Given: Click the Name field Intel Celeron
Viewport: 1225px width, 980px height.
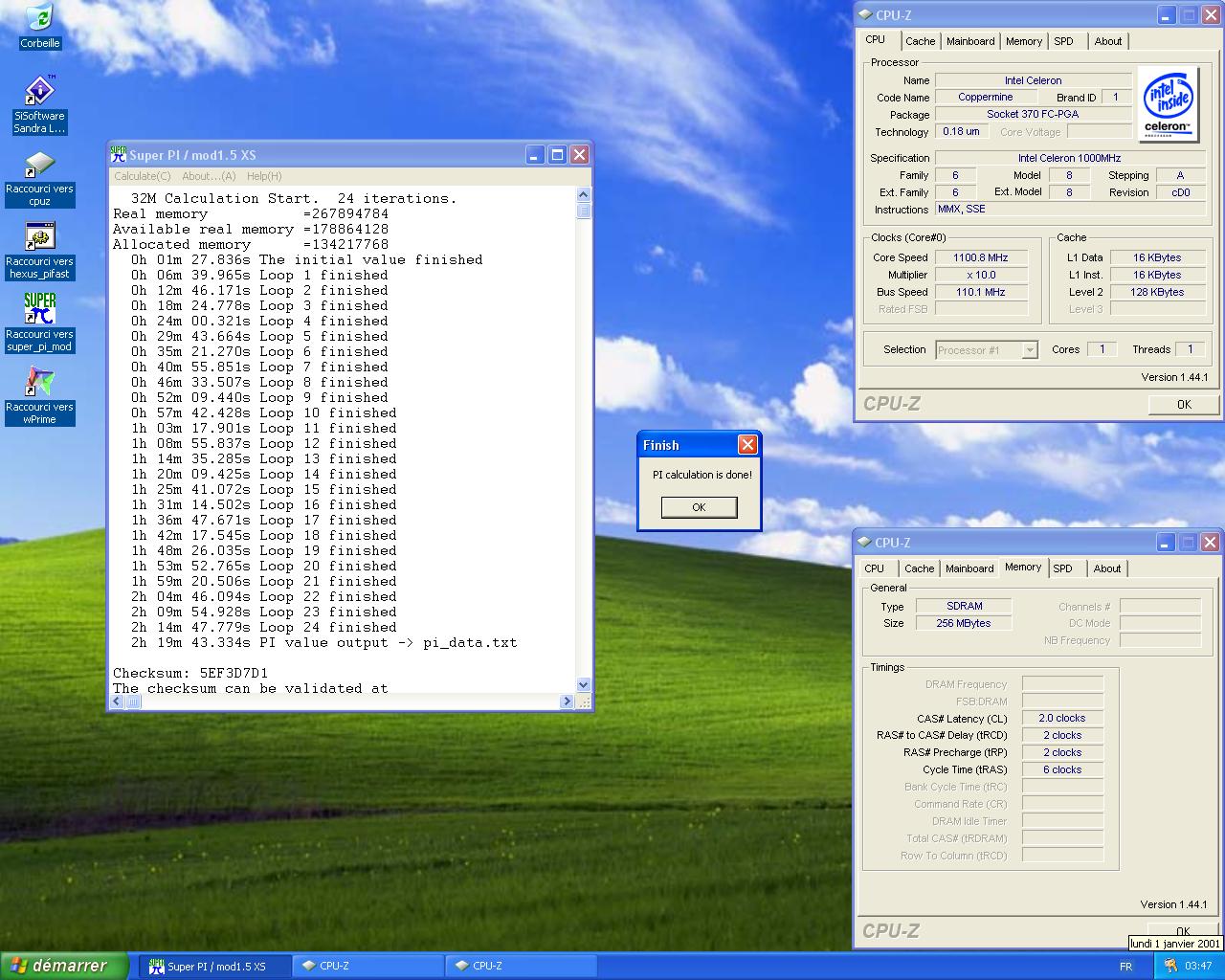Looking at the screenshot, I should tap(1033, 80).
